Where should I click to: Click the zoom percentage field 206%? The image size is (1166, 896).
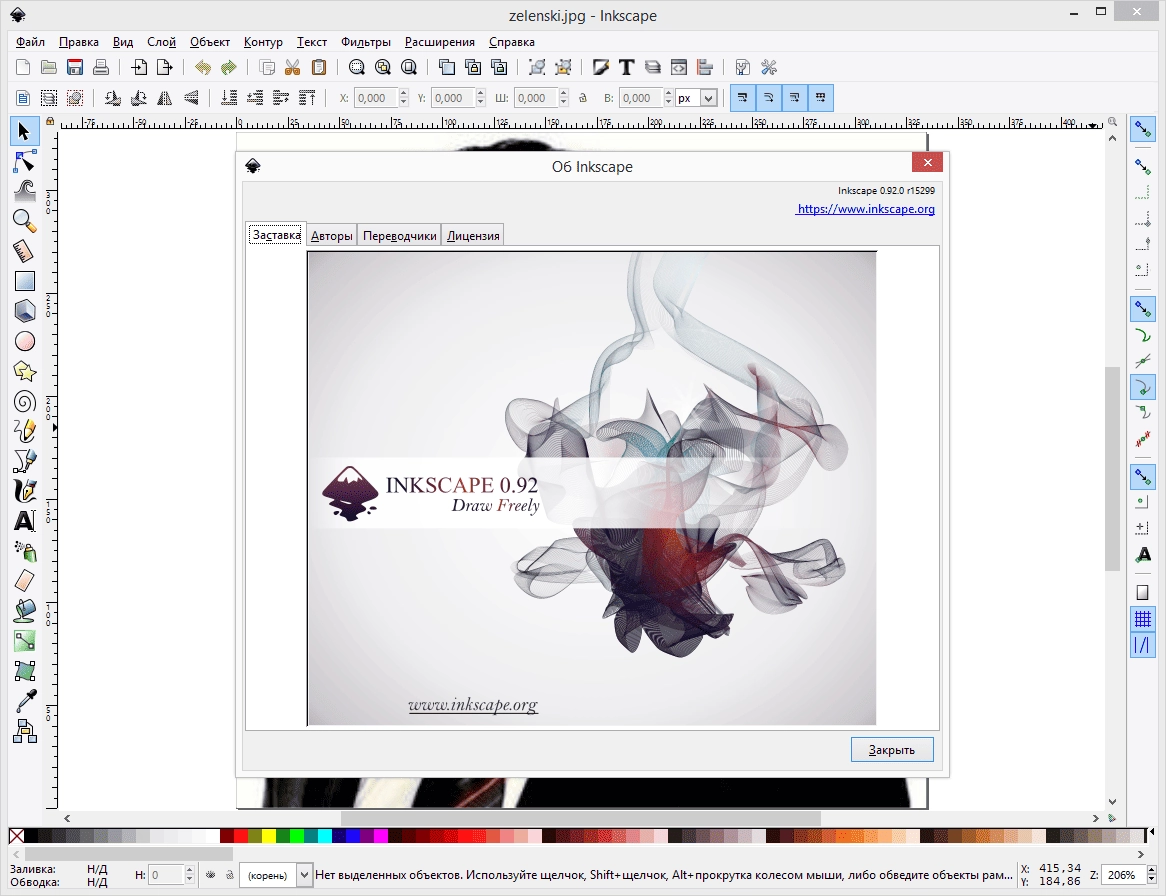tap(1123, 875)
